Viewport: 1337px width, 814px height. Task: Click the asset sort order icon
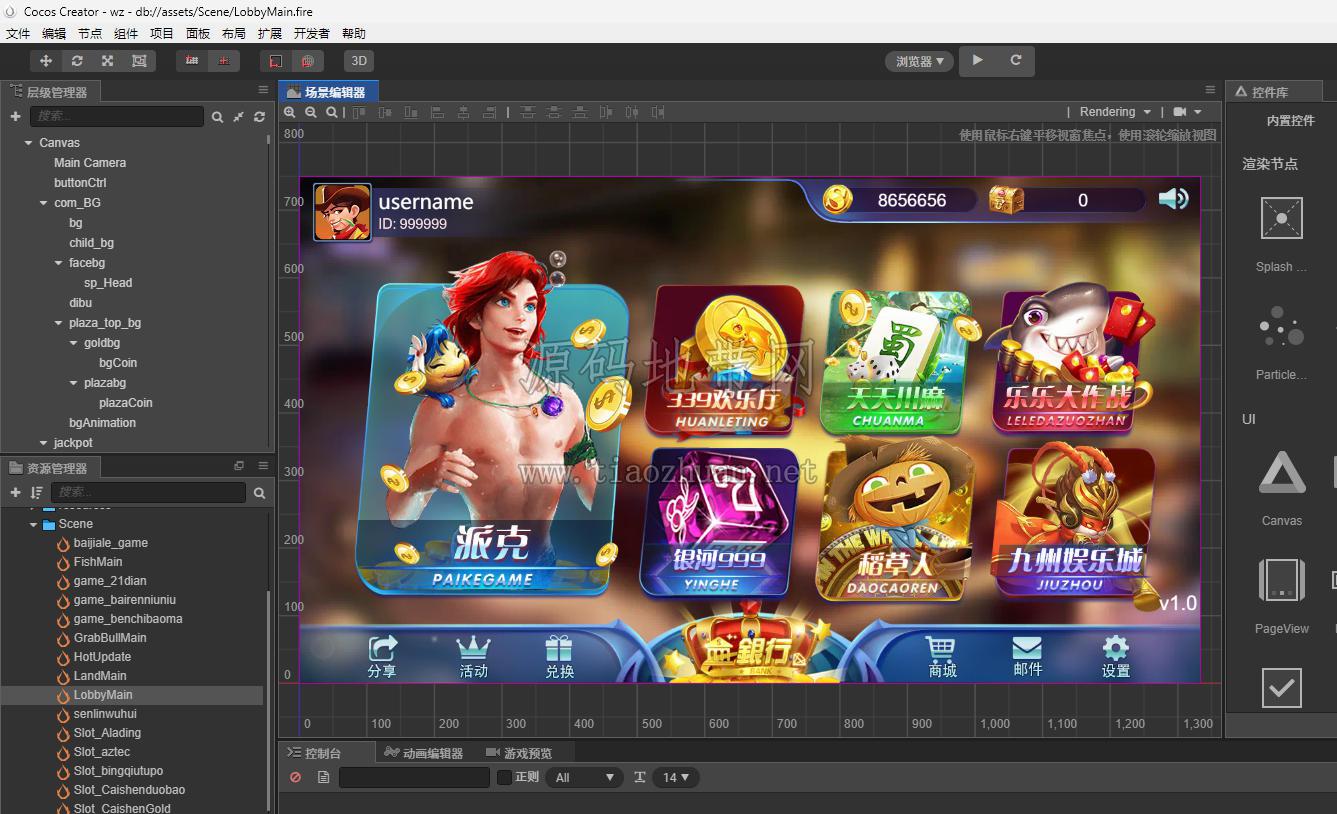(x=37, y=492)
